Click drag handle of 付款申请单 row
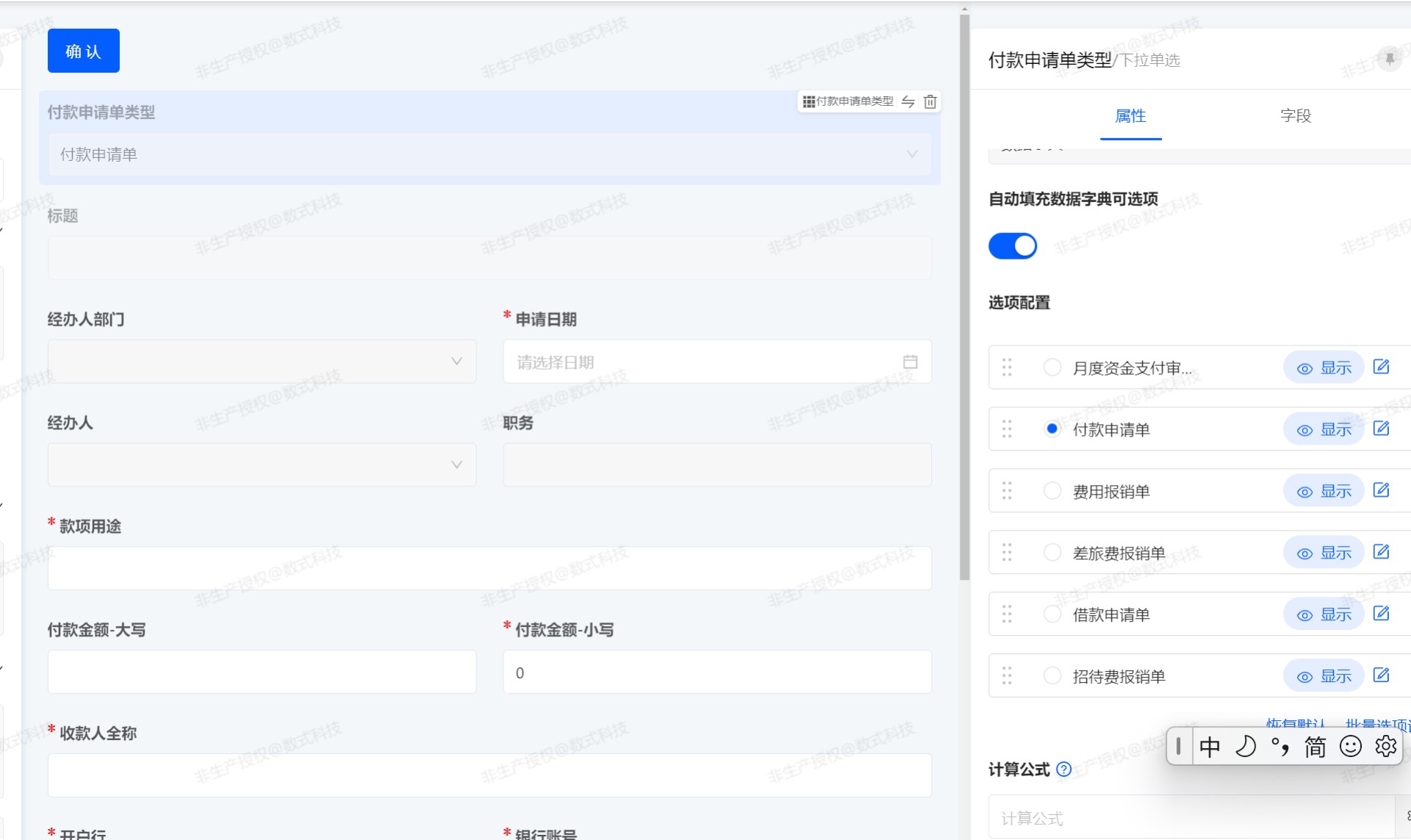The image size is (1411, 840). tap(1007, 428)
